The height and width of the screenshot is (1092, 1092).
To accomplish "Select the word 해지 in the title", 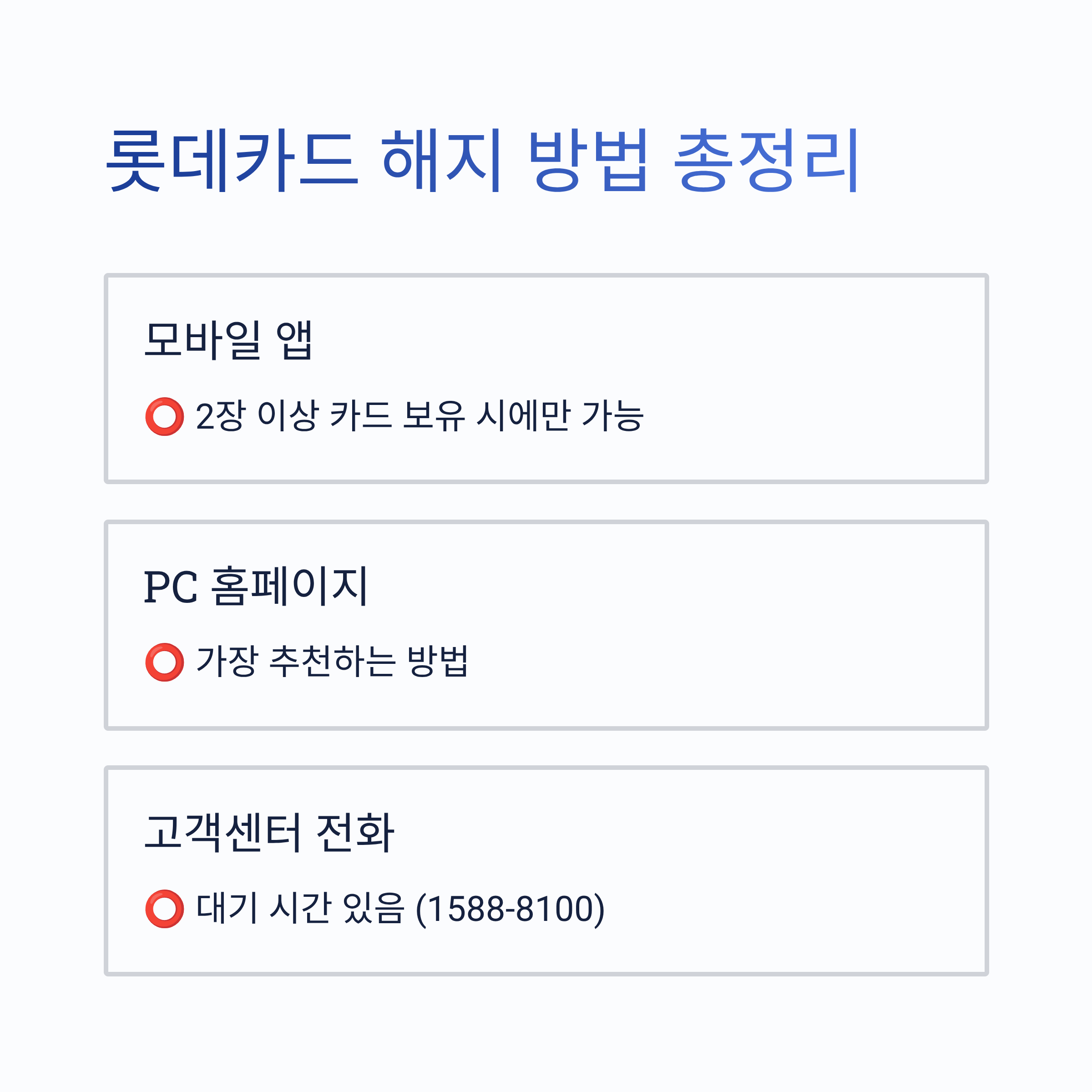I will click(x=441, y=160).
